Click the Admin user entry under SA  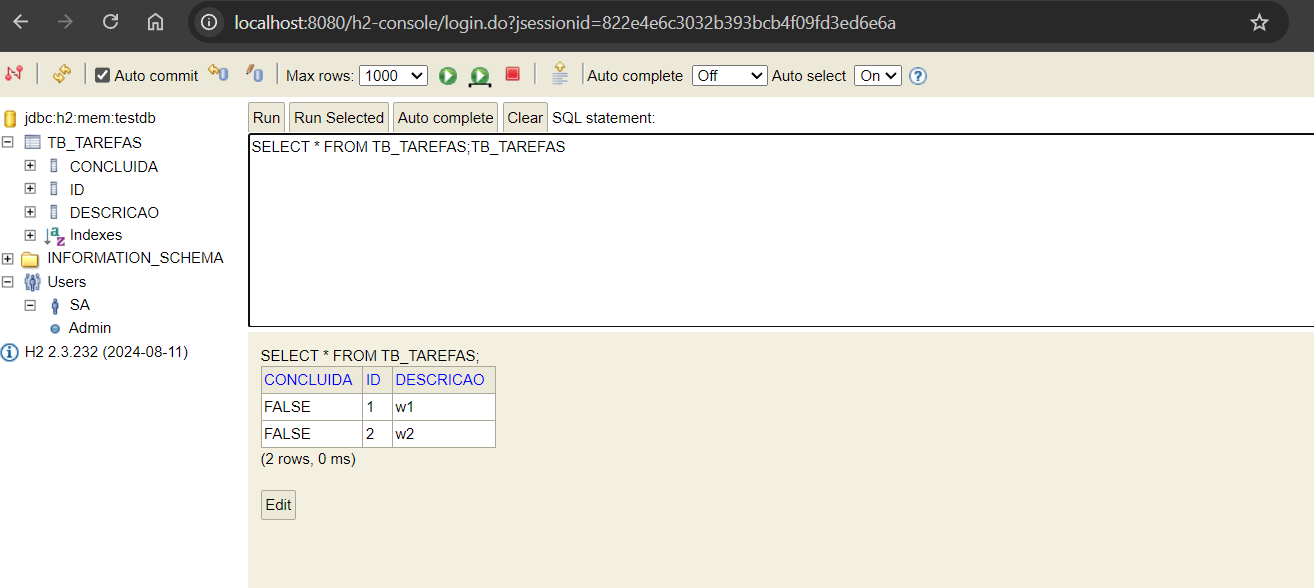pyautogui.click(x=90, y=327)
